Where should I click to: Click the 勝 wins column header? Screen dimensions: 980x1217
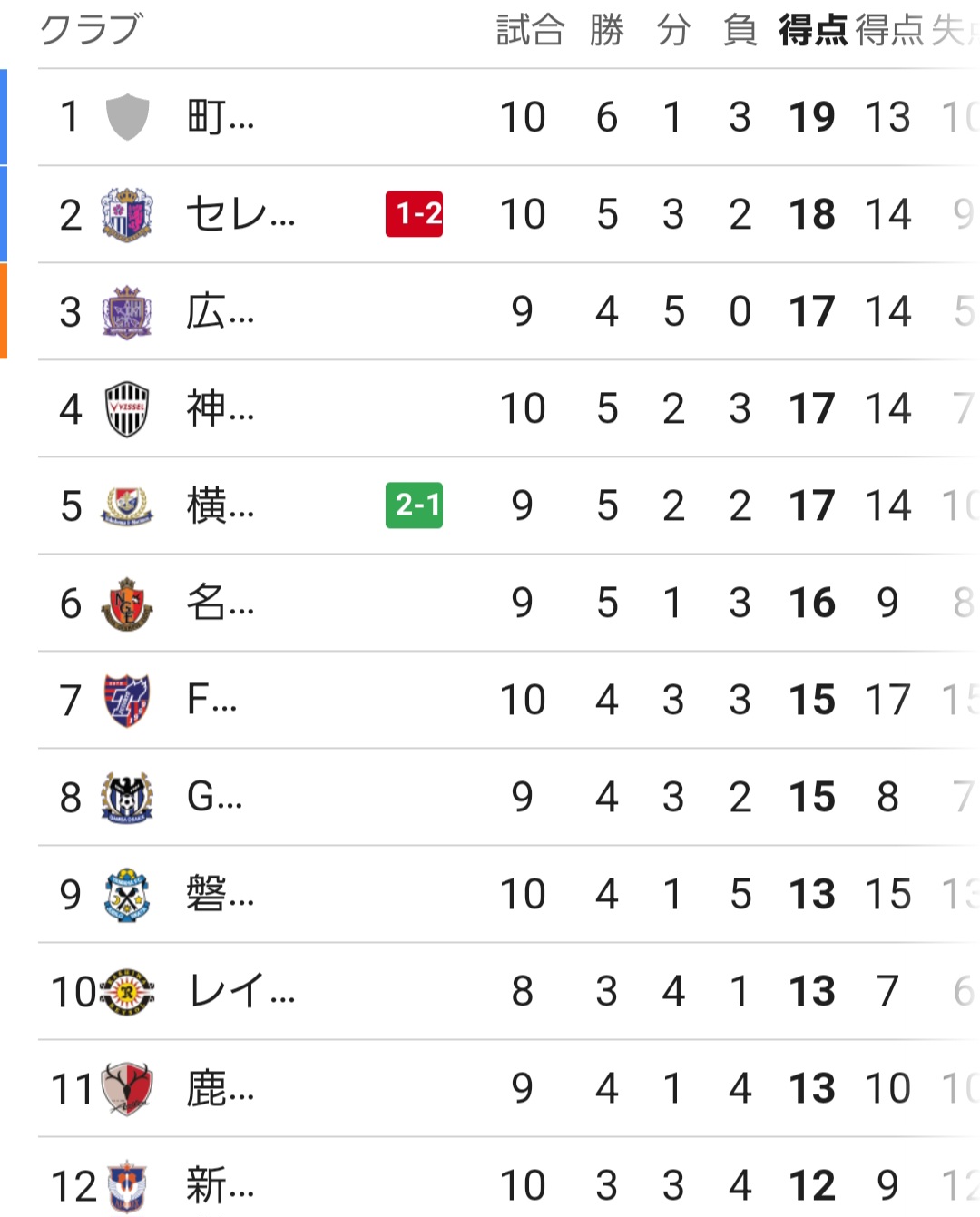606,31
